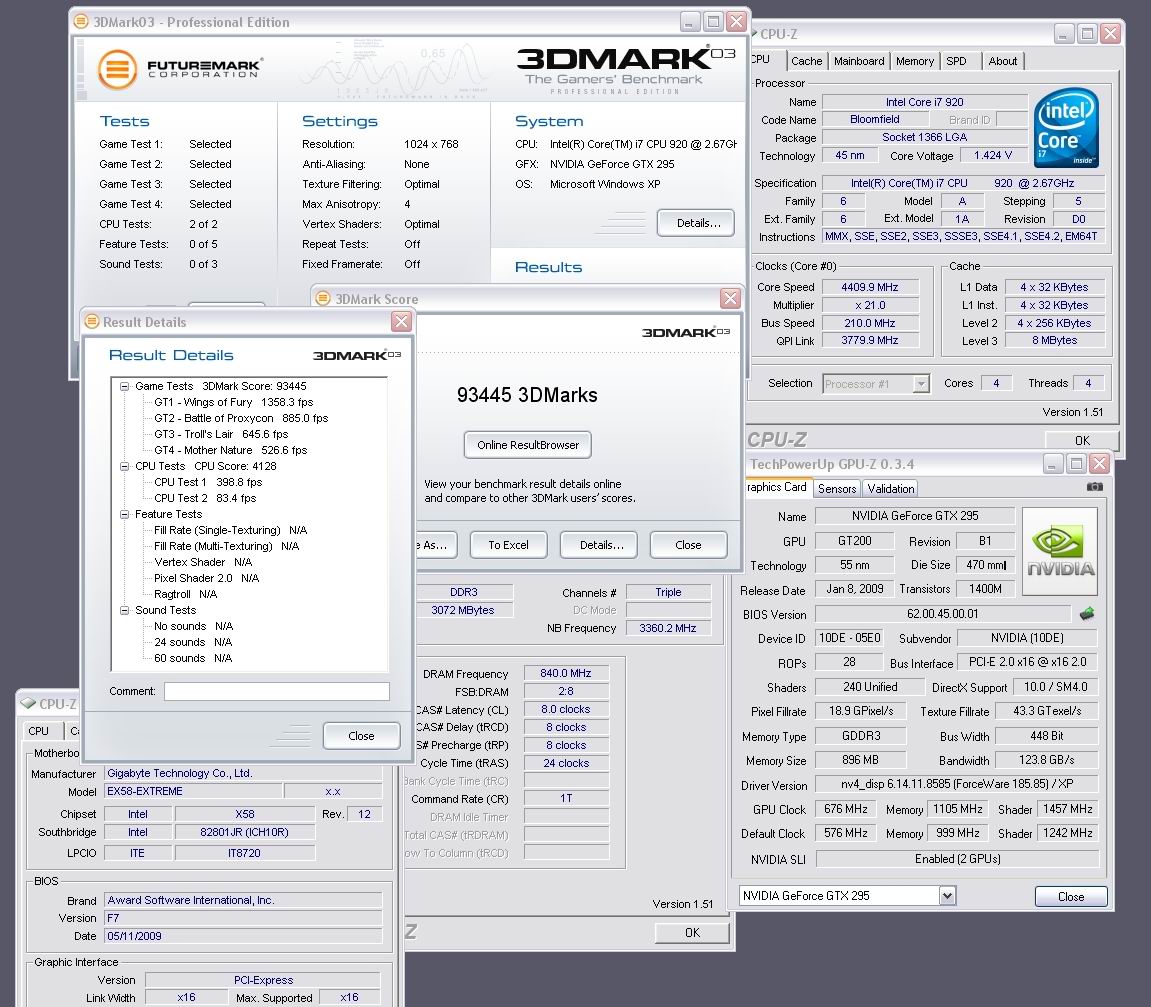Click Close in the 3DMark Score dialog
Screen dimensions: 1151x1007
point(689,545)
